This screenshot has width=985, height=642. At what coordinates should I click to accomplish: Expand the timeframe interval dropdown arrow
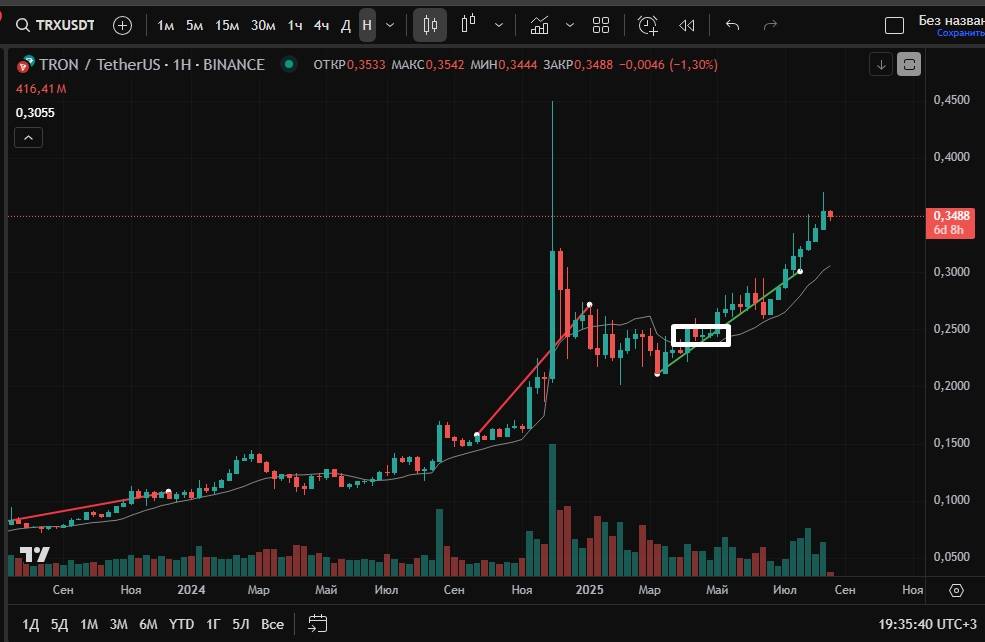(390, 25)
